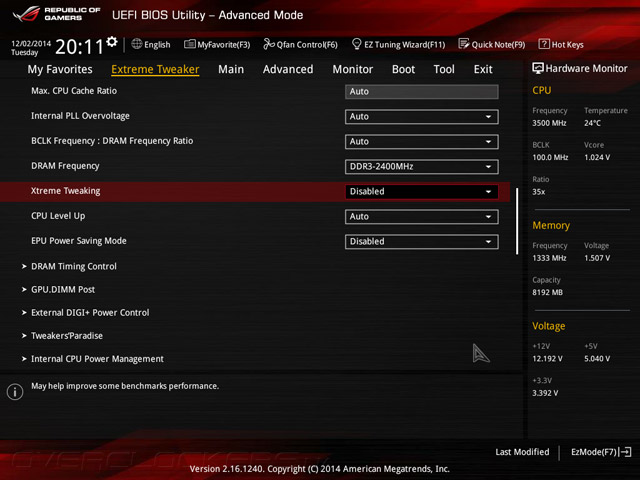Open Xtreme Tweaking Disabled dropdown
640x480 pixels.
422,192
